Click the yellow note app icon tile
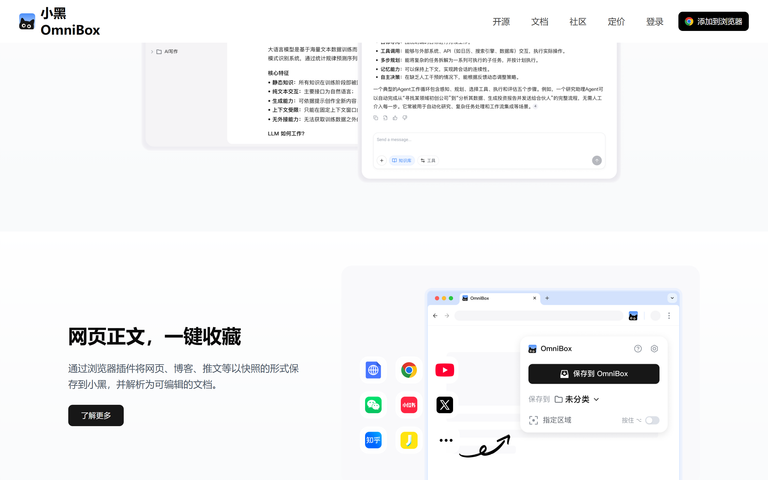The image size is (768, 480). (409, 440)
